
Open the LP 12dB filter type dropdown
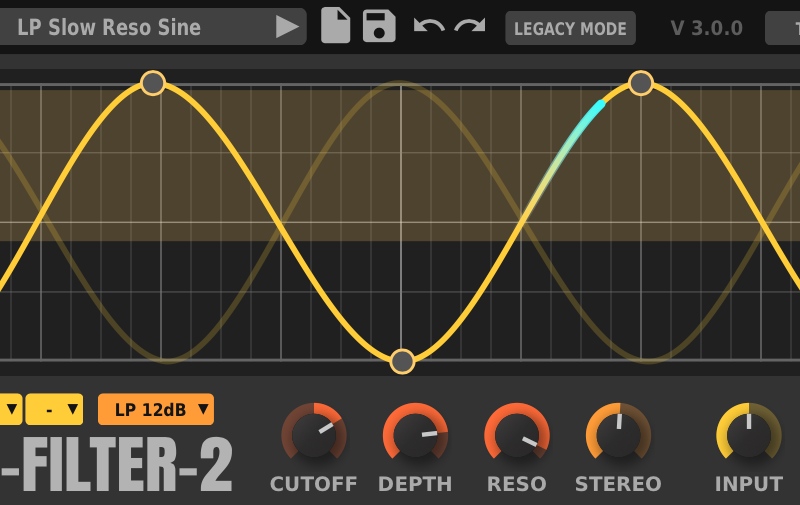pos(156,409)
